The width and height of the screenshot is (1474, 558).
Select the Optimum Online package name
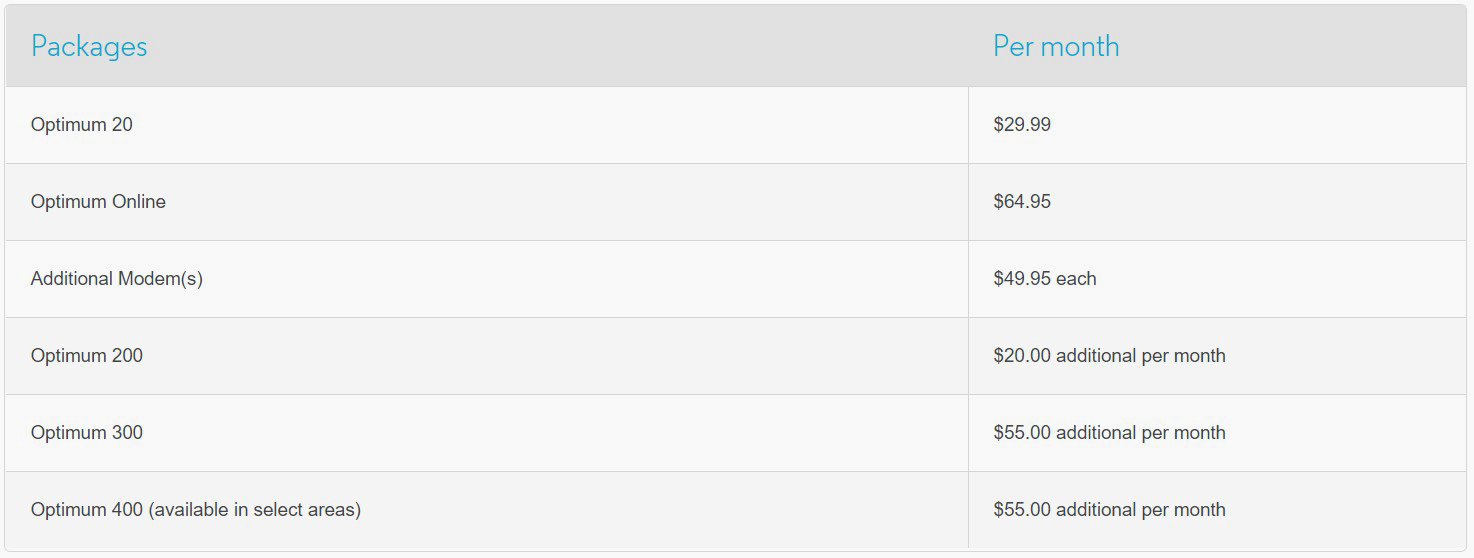coord(98,202)
